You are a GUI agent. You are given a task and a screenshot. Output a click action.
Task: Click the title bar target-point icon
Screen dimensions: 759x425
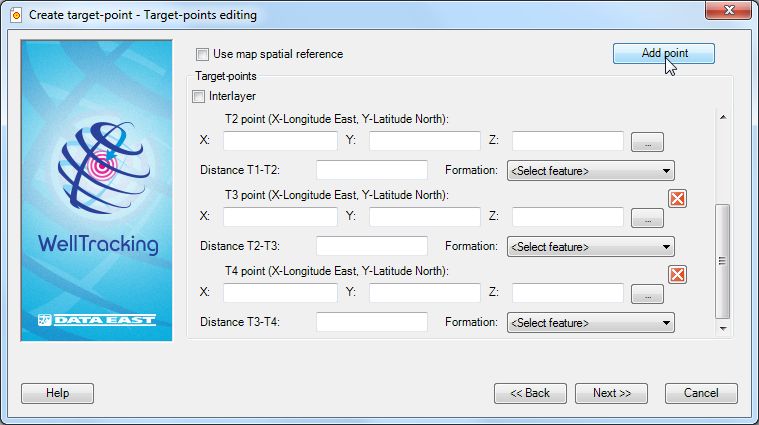[x=16, y=15]
